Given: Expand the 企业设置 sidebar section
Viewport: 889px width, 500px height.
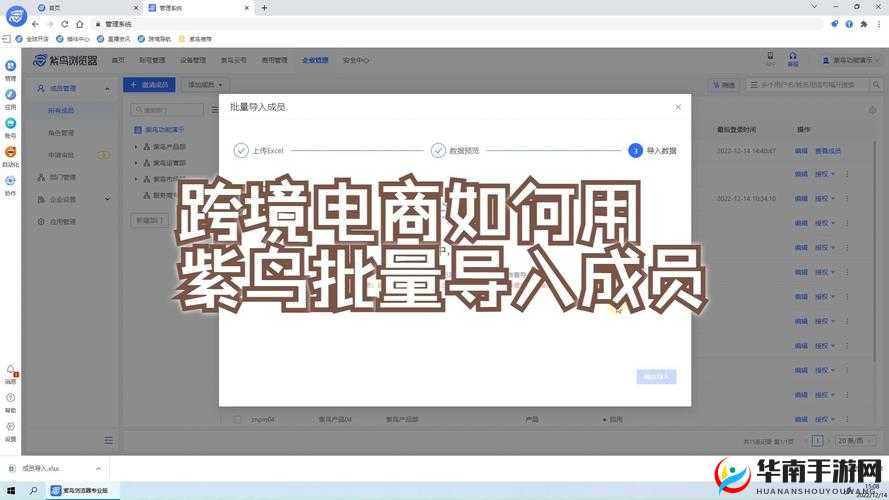Looking at the screenshot, I should tap(107, 199).
